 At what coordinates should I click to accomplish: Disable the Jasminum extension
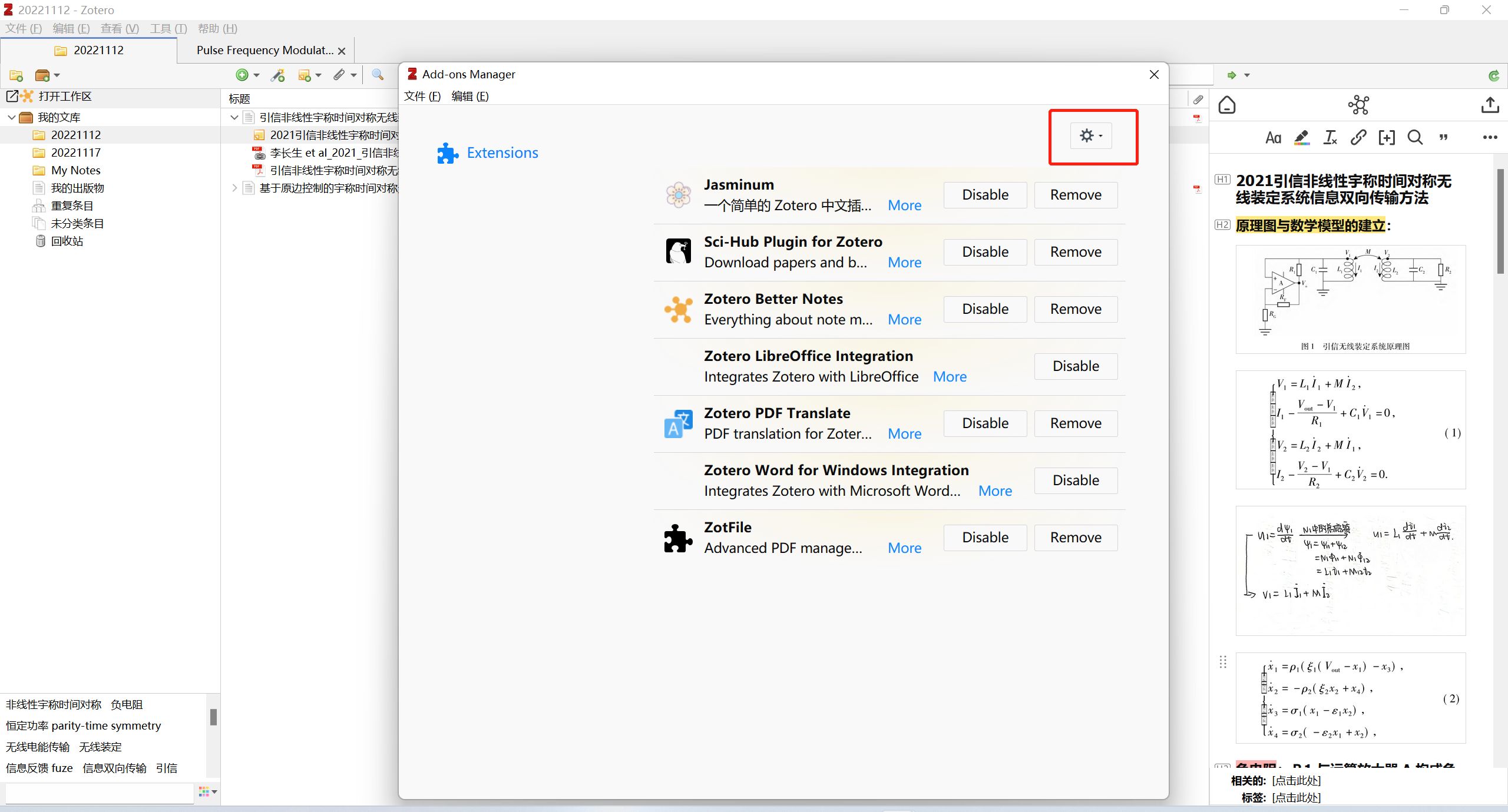[985, 195]
